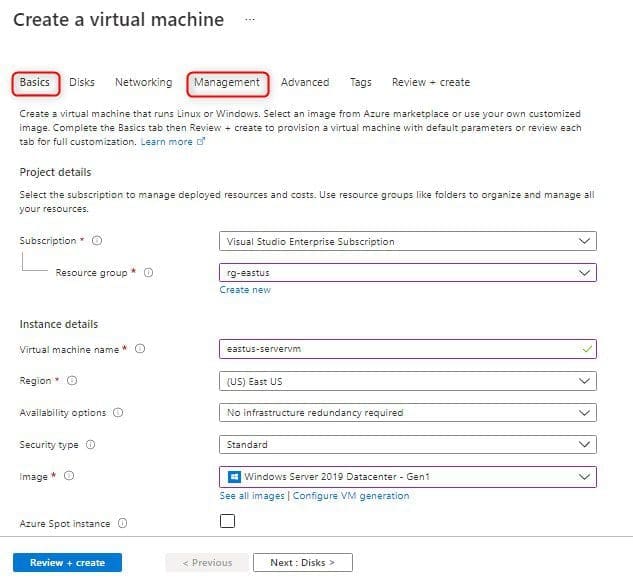This screenshot has width=633, height=583.
Task: Open the ellipsis menu beside the page title
Action: (x=250, y=20)
